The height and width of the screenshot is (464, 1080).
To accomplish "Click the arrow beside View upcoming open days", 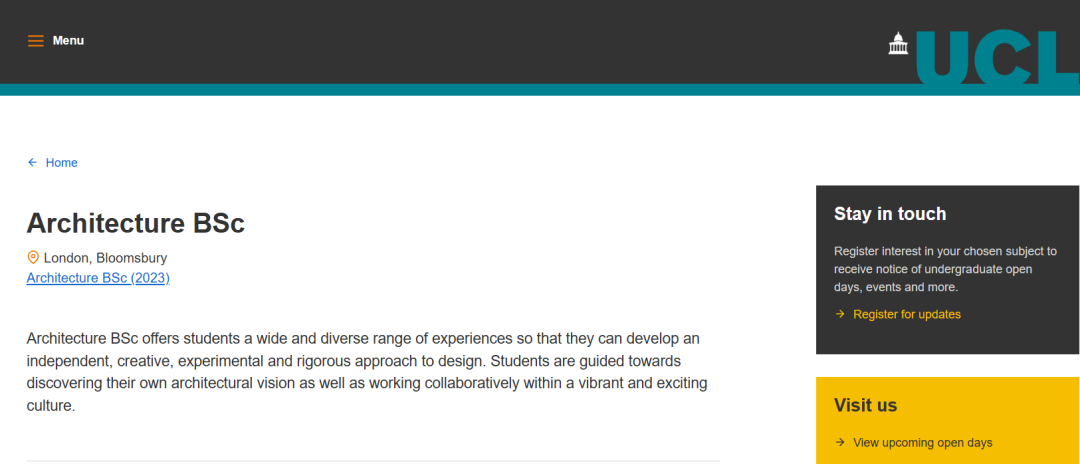I will tap(840, 442).
